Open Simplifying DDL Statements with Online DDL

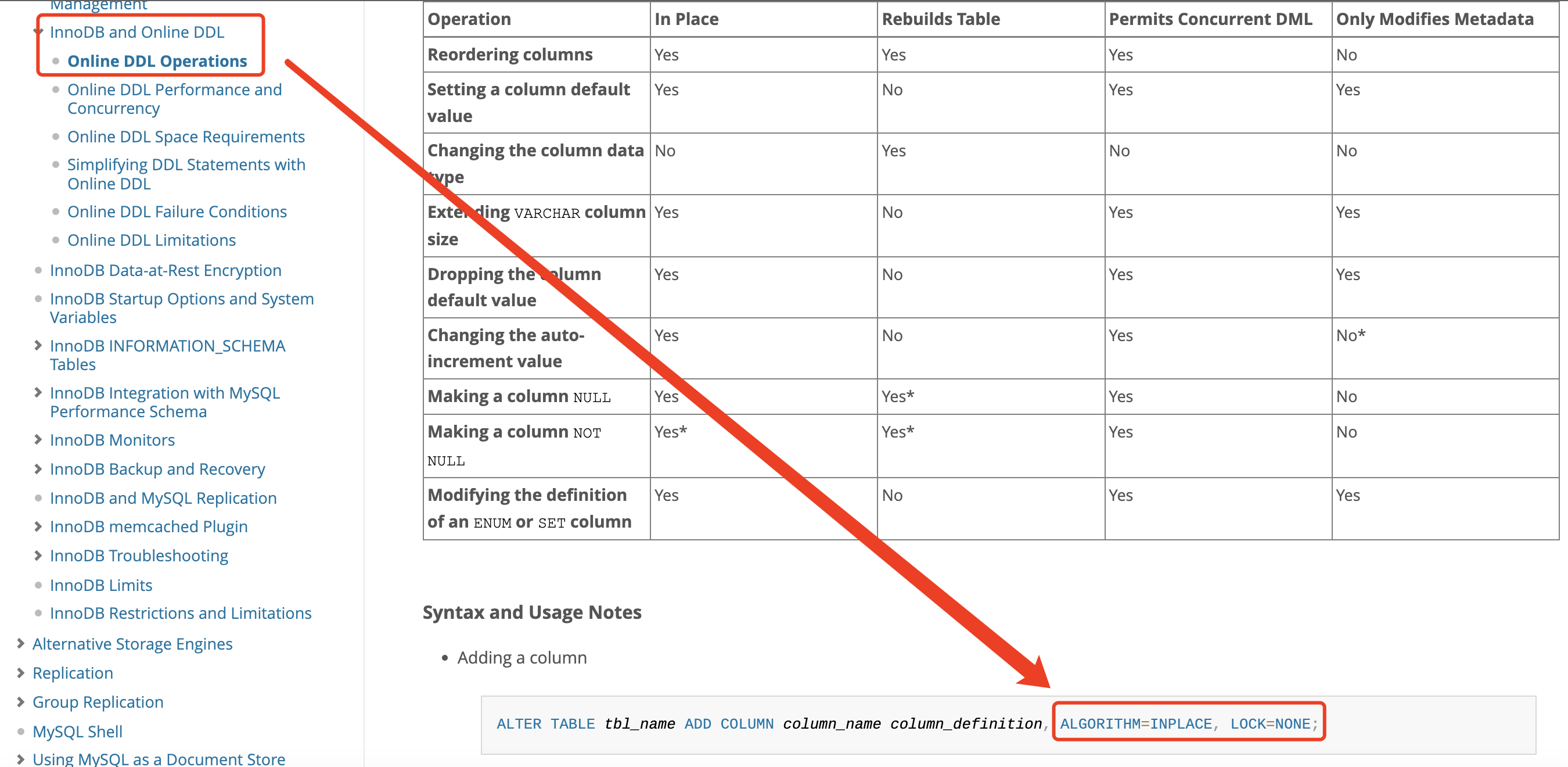pyautogui.click(x=186, y=174)
